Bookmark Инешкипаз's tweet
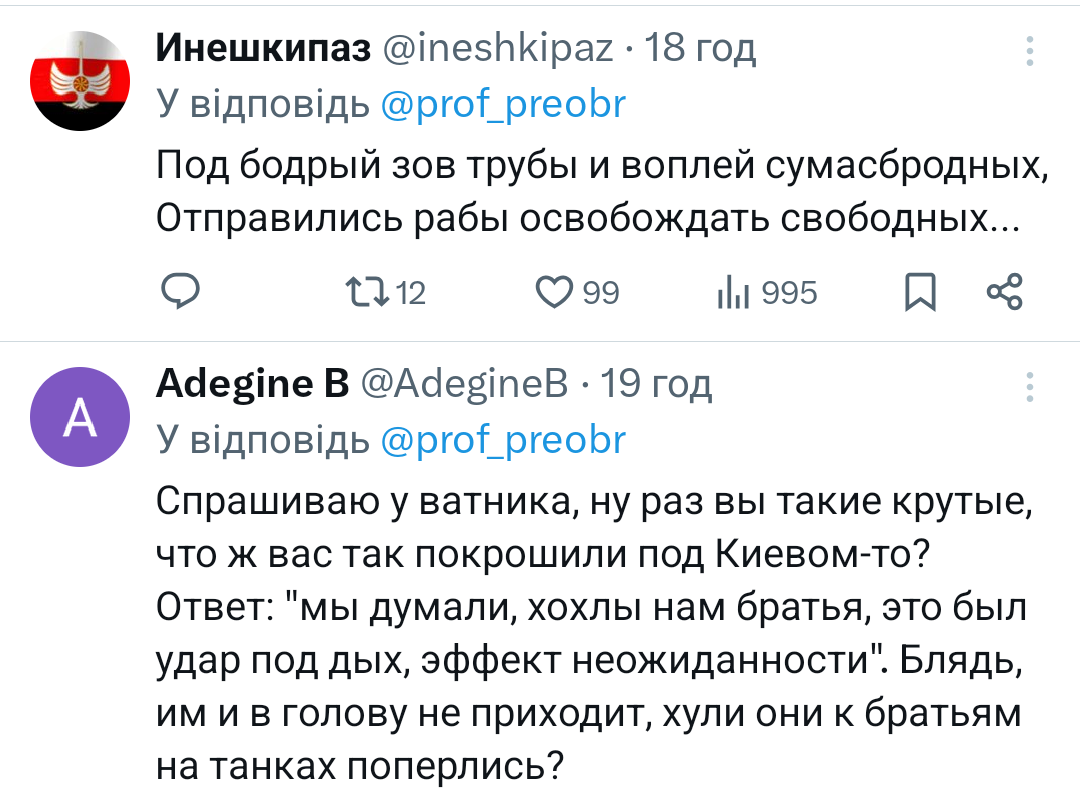This screenshot has width=1080, height=799. 919,293
